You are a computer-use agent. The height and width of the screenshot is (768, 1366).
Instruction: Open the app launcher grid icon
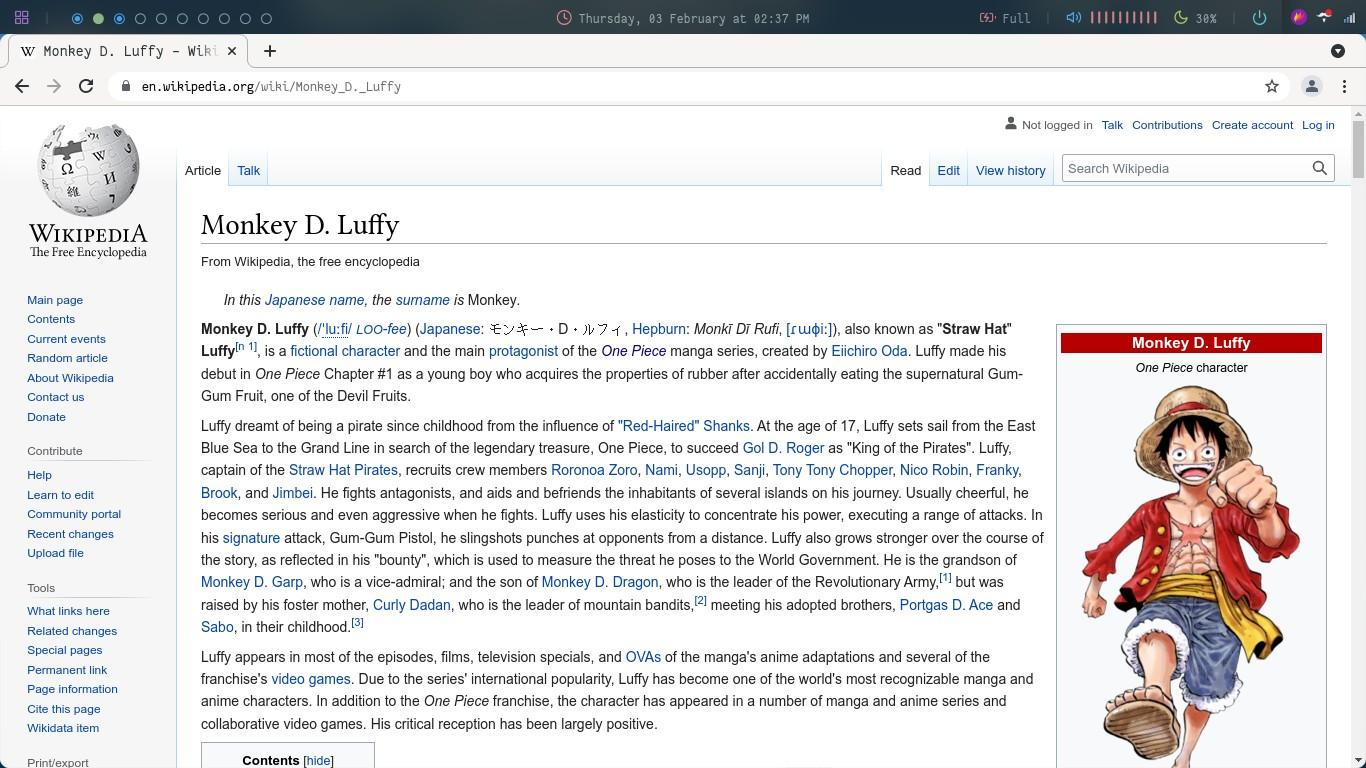(21, 18)
